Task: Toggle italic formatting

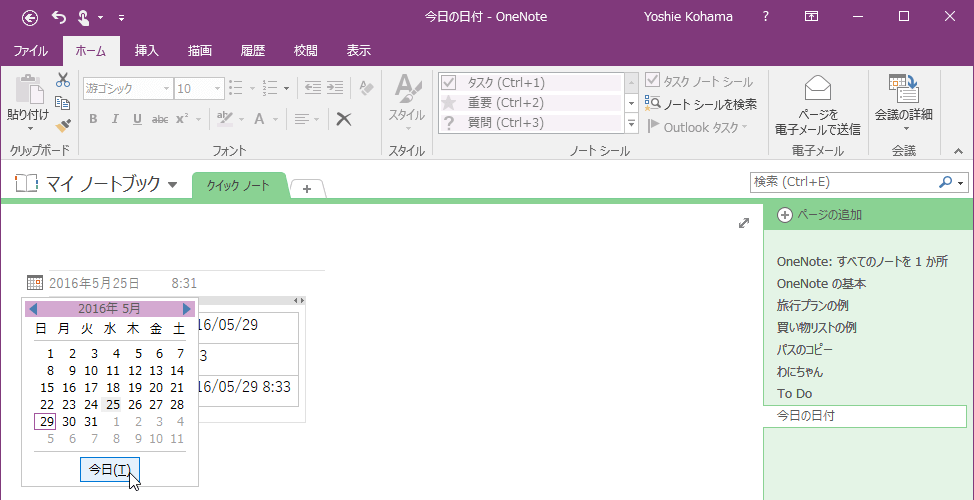Action: [115, 119]
